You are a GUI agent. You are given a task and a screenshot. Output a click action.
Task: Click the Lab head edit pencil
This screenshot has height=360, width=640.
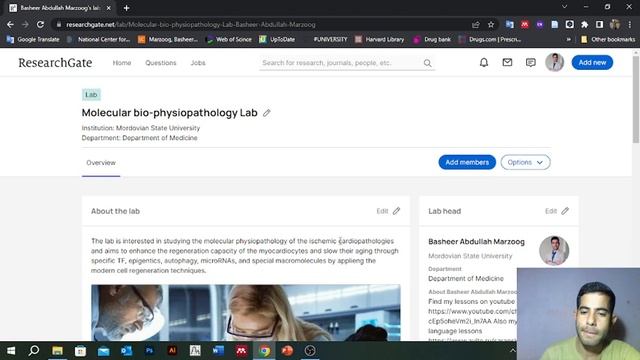(565, 211)
